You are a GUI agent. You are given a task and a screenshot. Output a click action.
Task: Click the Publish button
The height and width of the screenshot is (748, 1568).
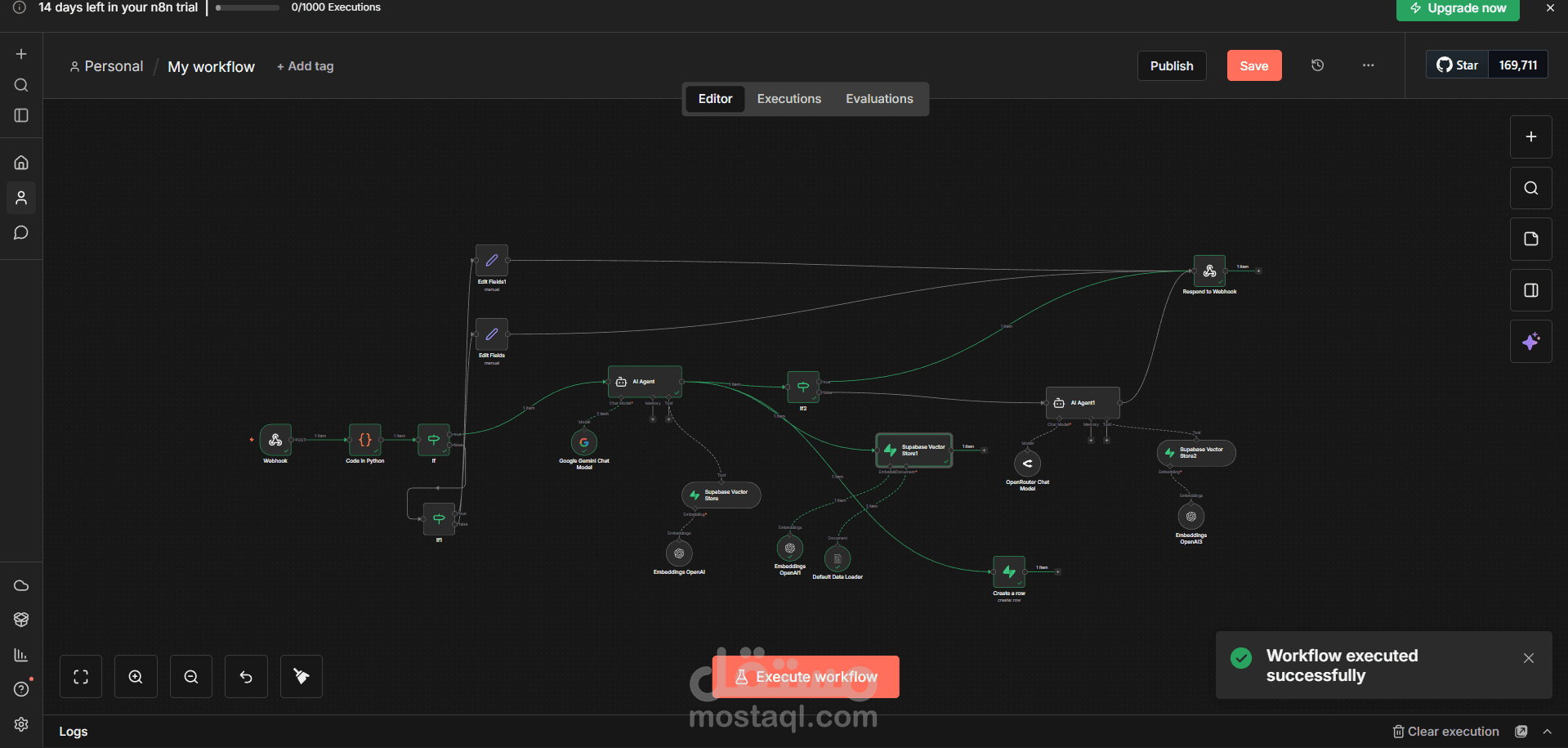pyautogui.click(x=1172, y=66)
